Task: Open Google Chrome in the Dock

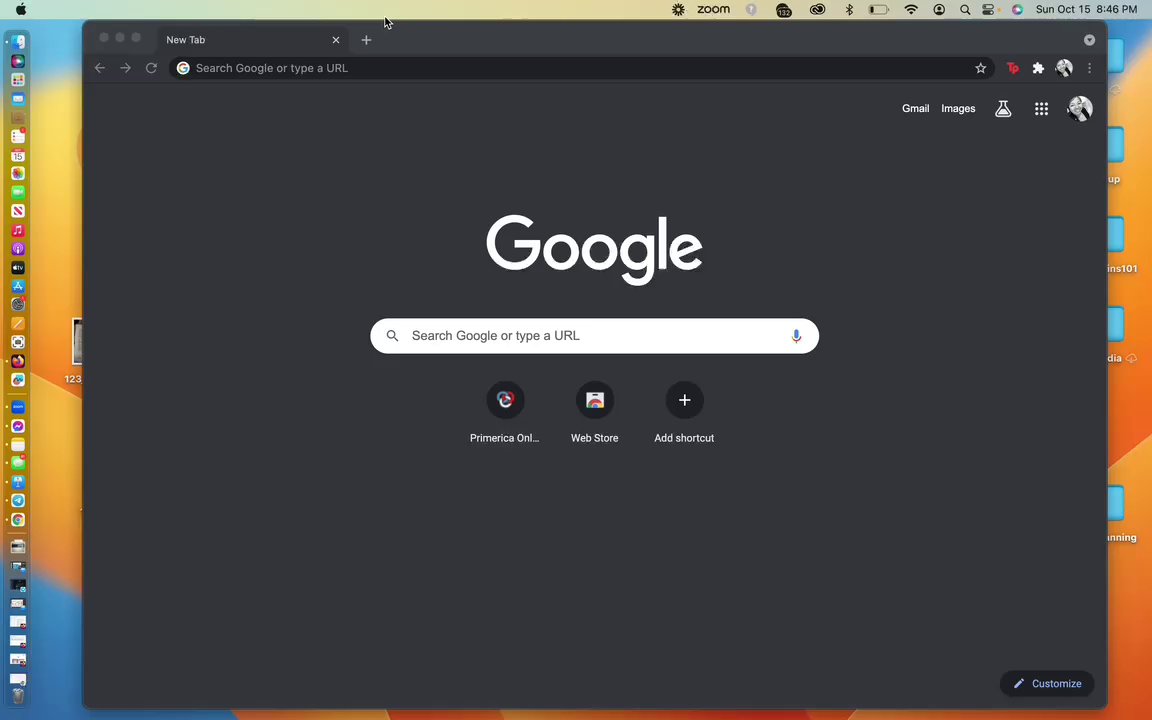Action: [18, 519]
